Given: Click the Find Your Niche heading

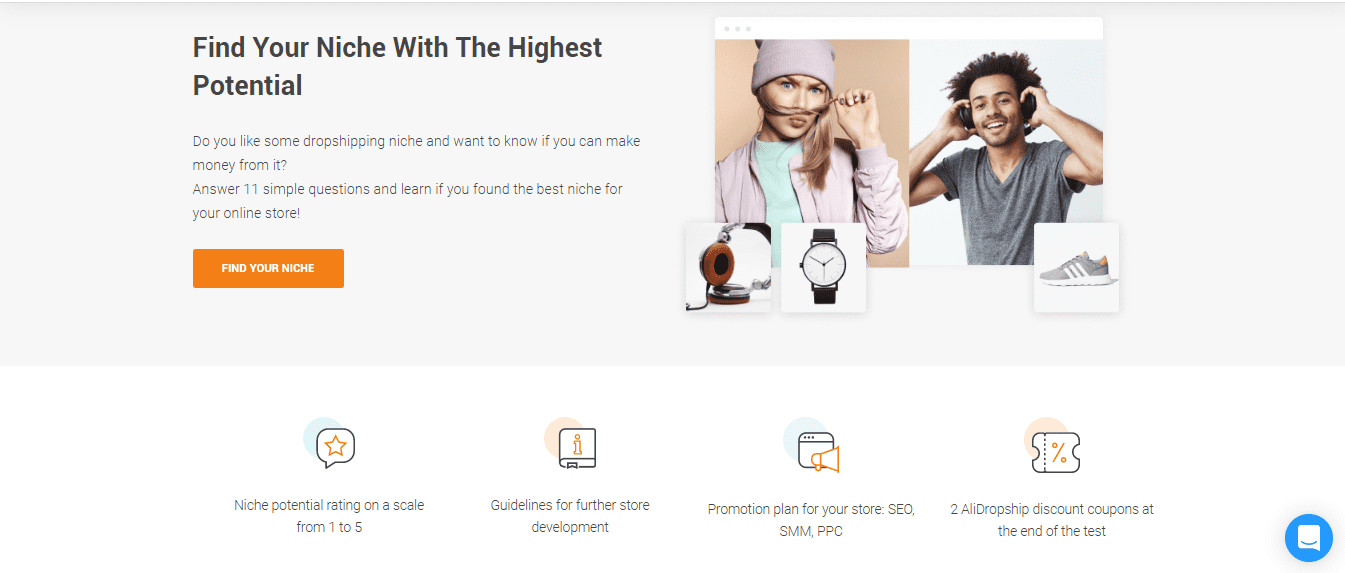Looking at the screenshot, I should click(x=398, y=66).
